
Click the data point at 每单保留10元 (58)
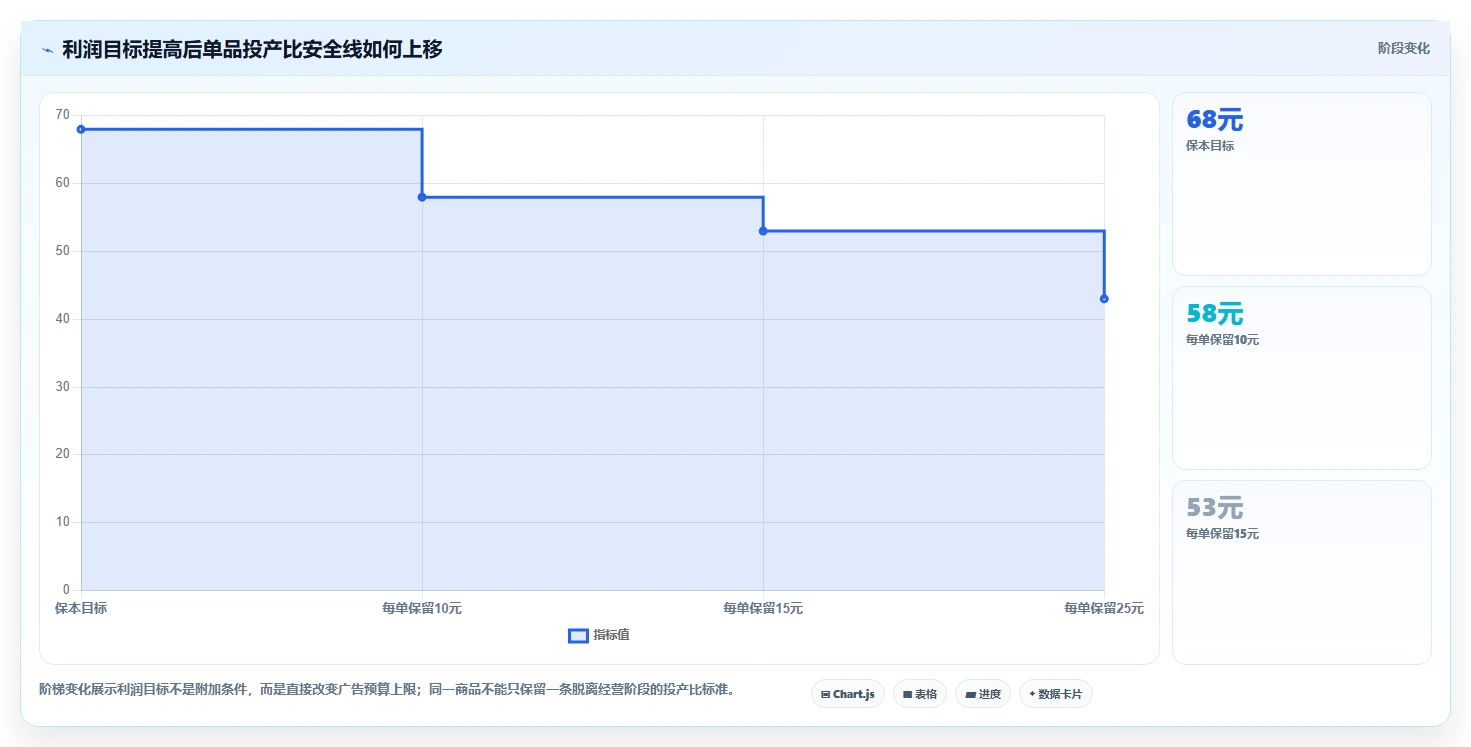coord(422,197)
